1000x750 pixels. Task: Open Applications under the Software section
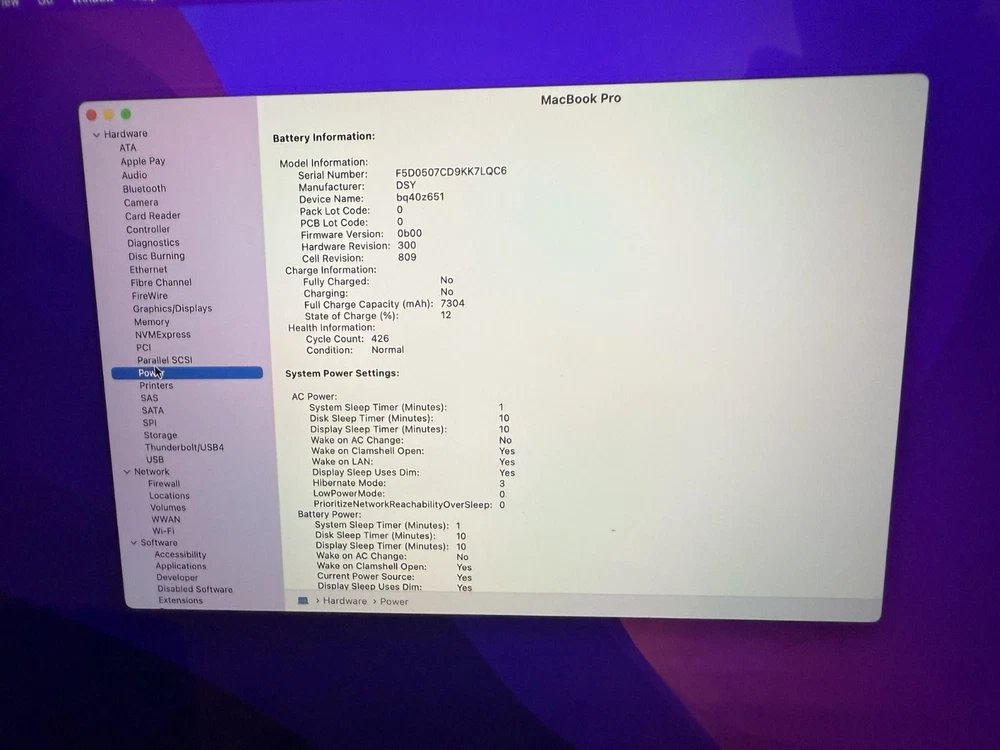pos(180,566)
